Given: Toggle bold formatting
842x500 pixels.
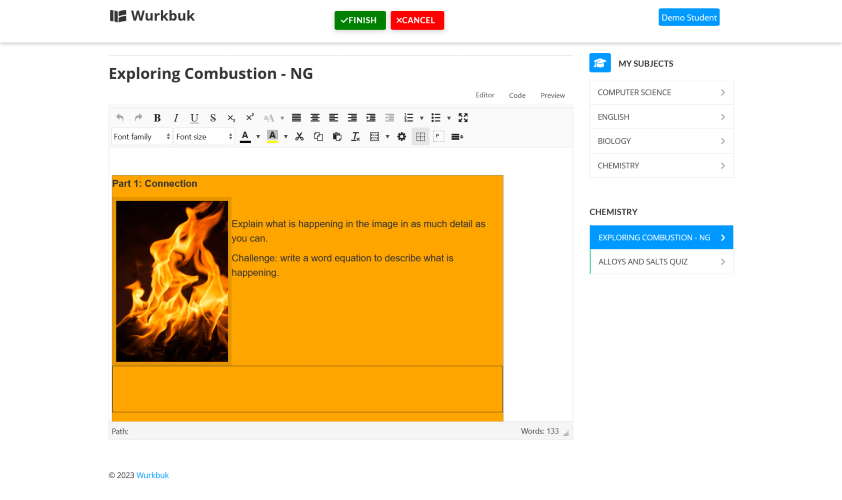Looking at the screenshot, I should 157,118.
